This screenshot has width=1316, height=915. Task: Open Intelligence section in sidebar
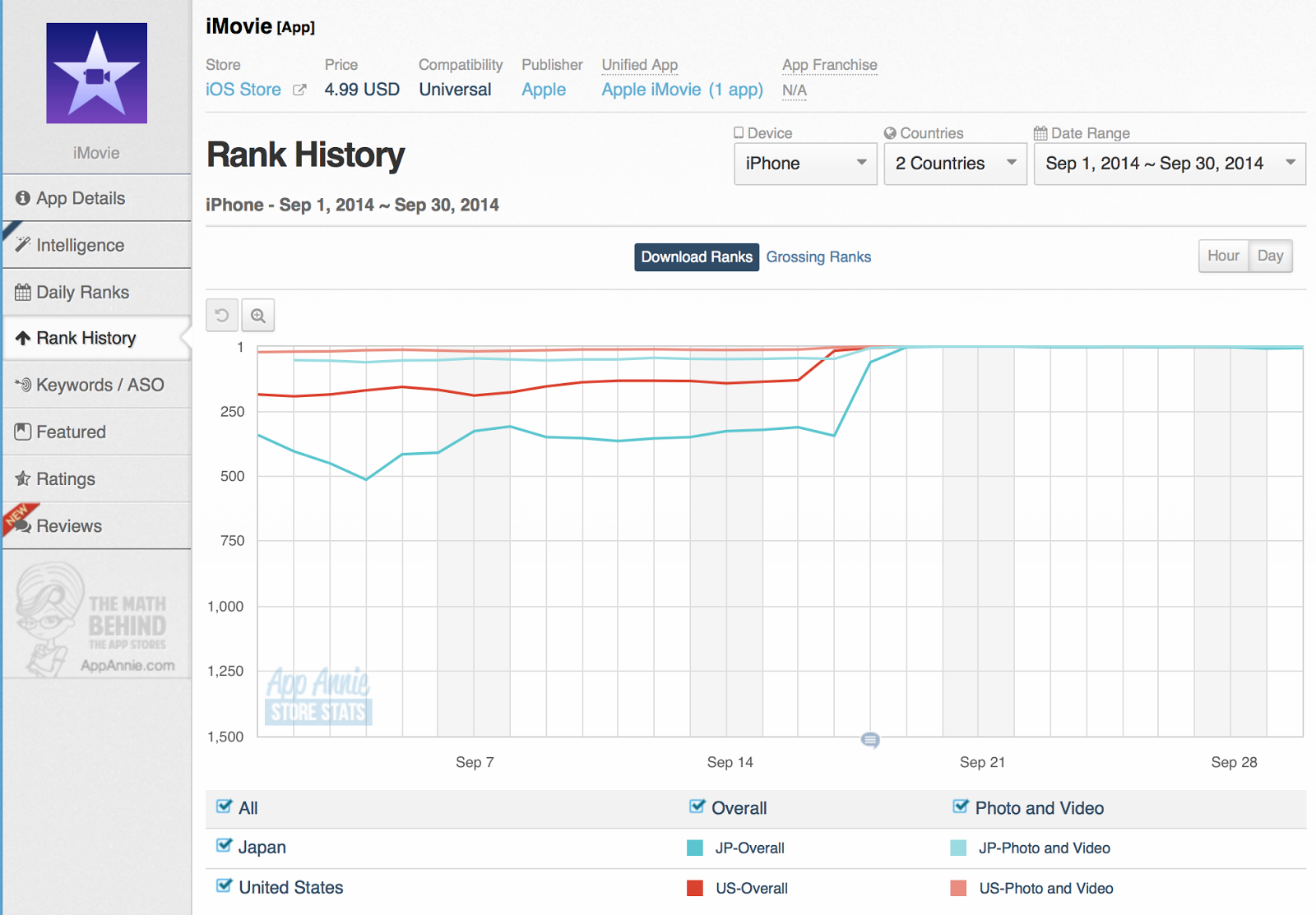[x=97, y=245]
